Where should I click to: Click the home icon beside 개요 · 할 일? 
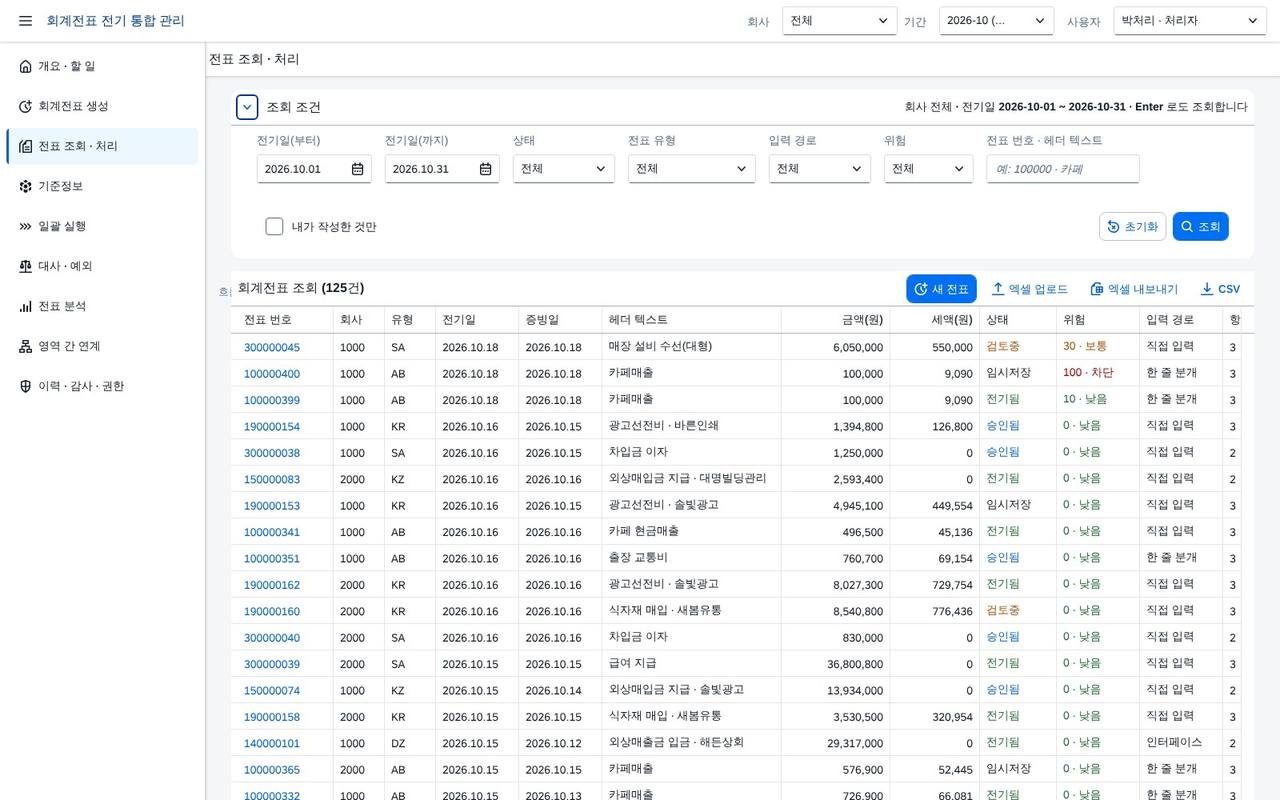(26, 66)
